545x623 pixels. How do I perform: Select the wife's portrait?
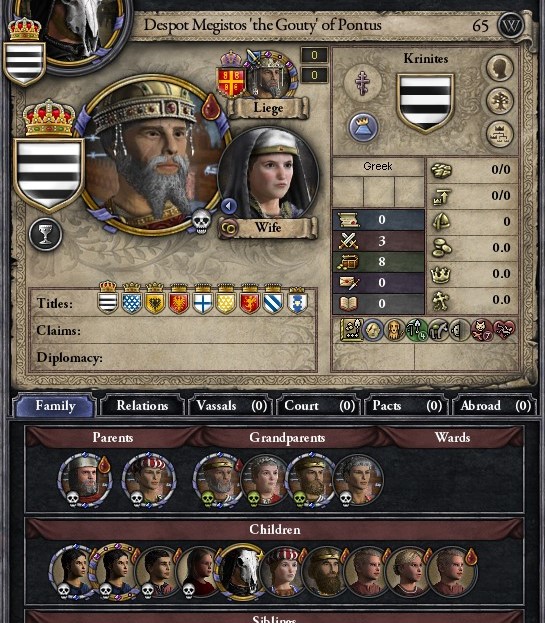tap(269, 175)
